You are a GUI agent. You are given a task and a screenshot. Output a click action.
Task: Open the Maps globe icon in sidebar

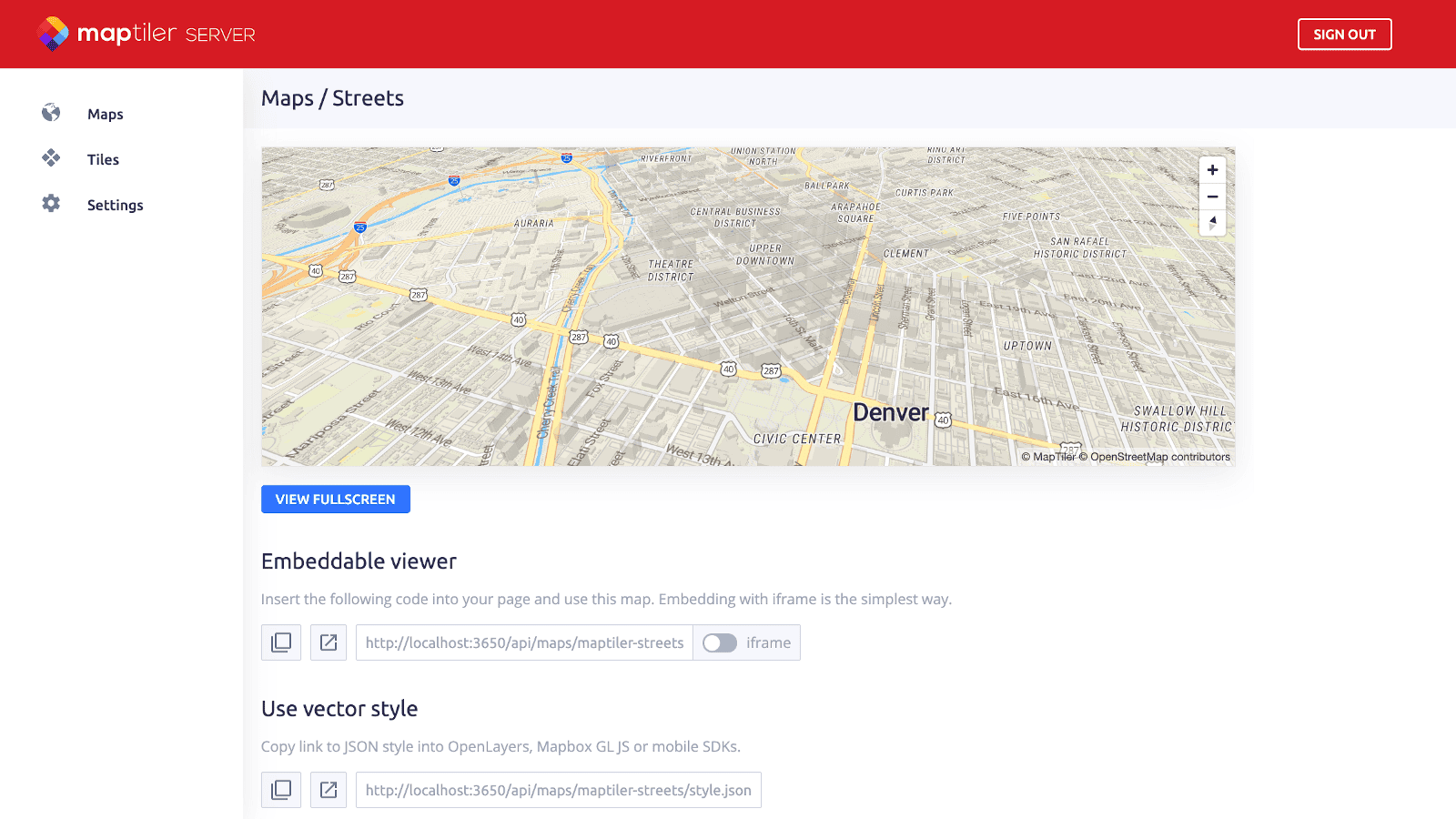[x=49, y=113]
